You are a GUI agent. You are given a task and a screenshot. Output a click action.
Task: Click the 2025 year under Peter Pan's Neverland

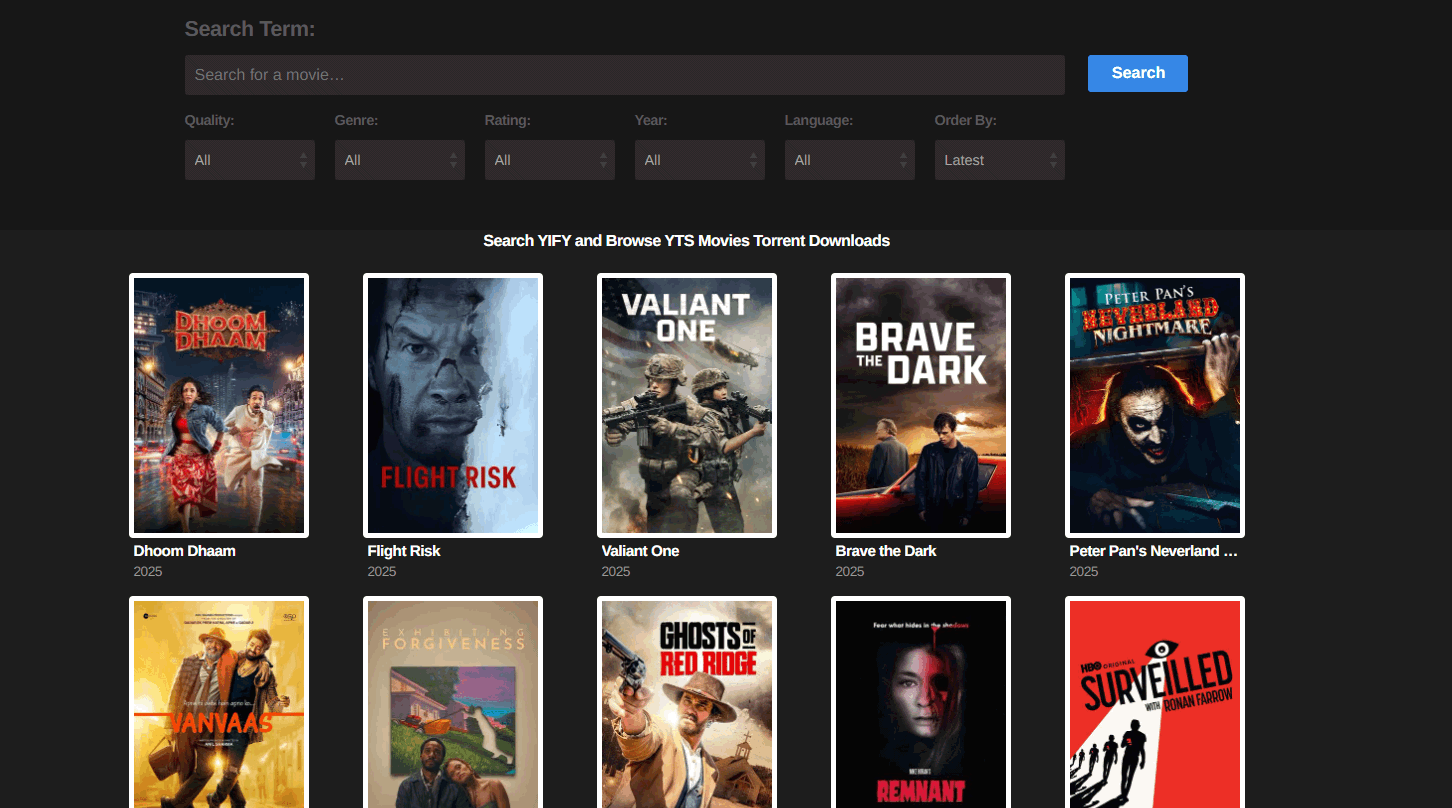(1084, 572)
